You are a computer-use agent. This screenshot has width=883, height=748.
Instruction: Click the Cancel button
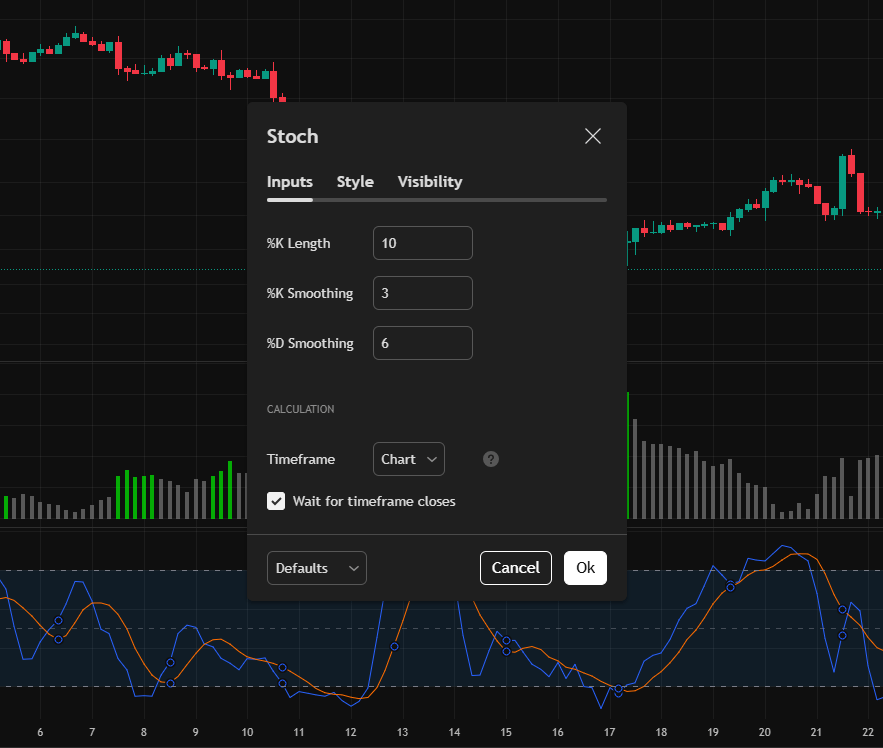pos(516,568)
